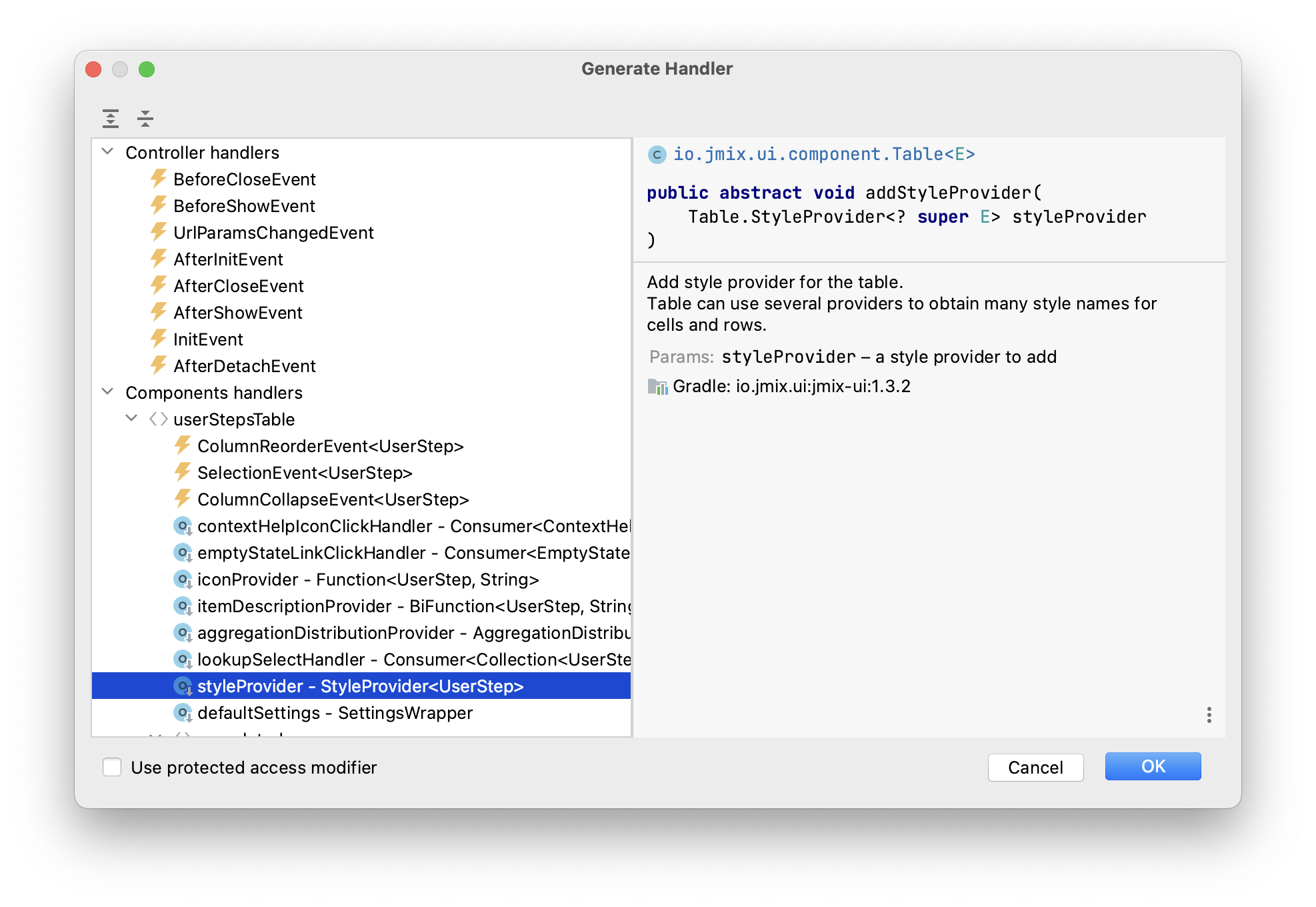Click the lightning icon beside SelectionEvent<UserStep>
Image resolution: width=1316 pixels, height=907 pixels.
point(183,472)
